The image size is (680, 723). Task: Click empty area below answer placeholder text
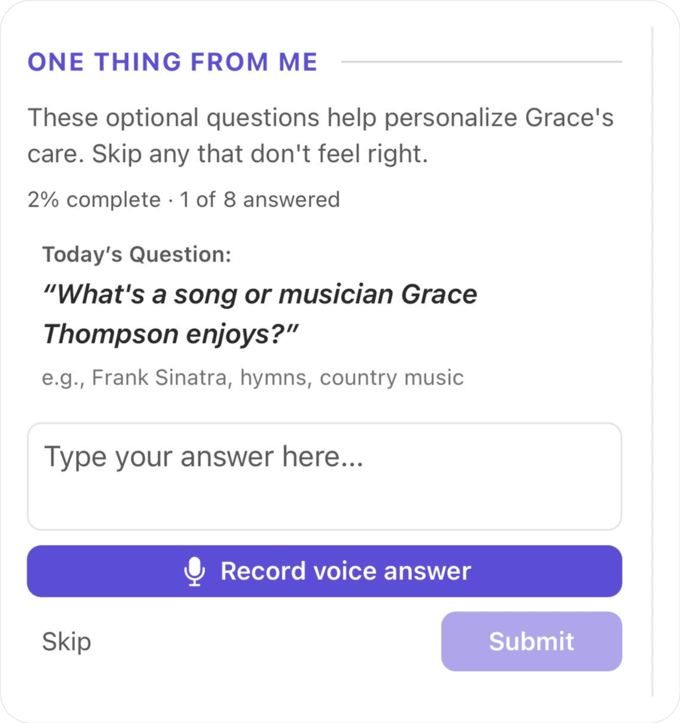[x=325, y=503]
